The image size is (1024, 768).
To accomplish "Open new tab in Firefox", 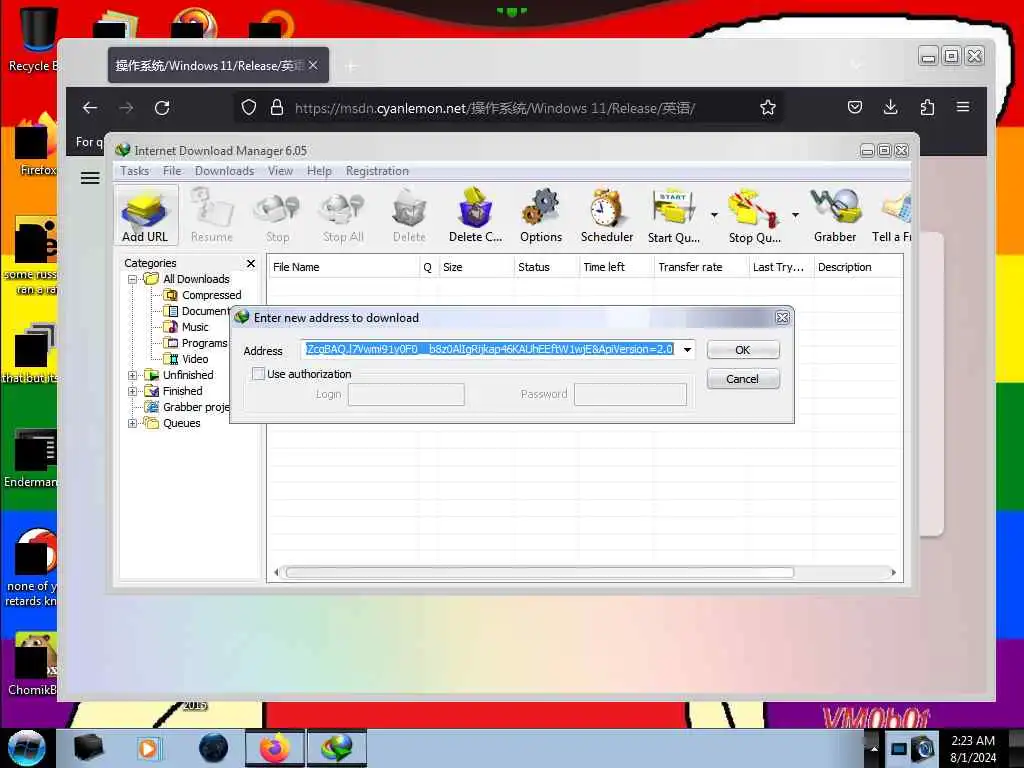I will [x=351, y=66].
